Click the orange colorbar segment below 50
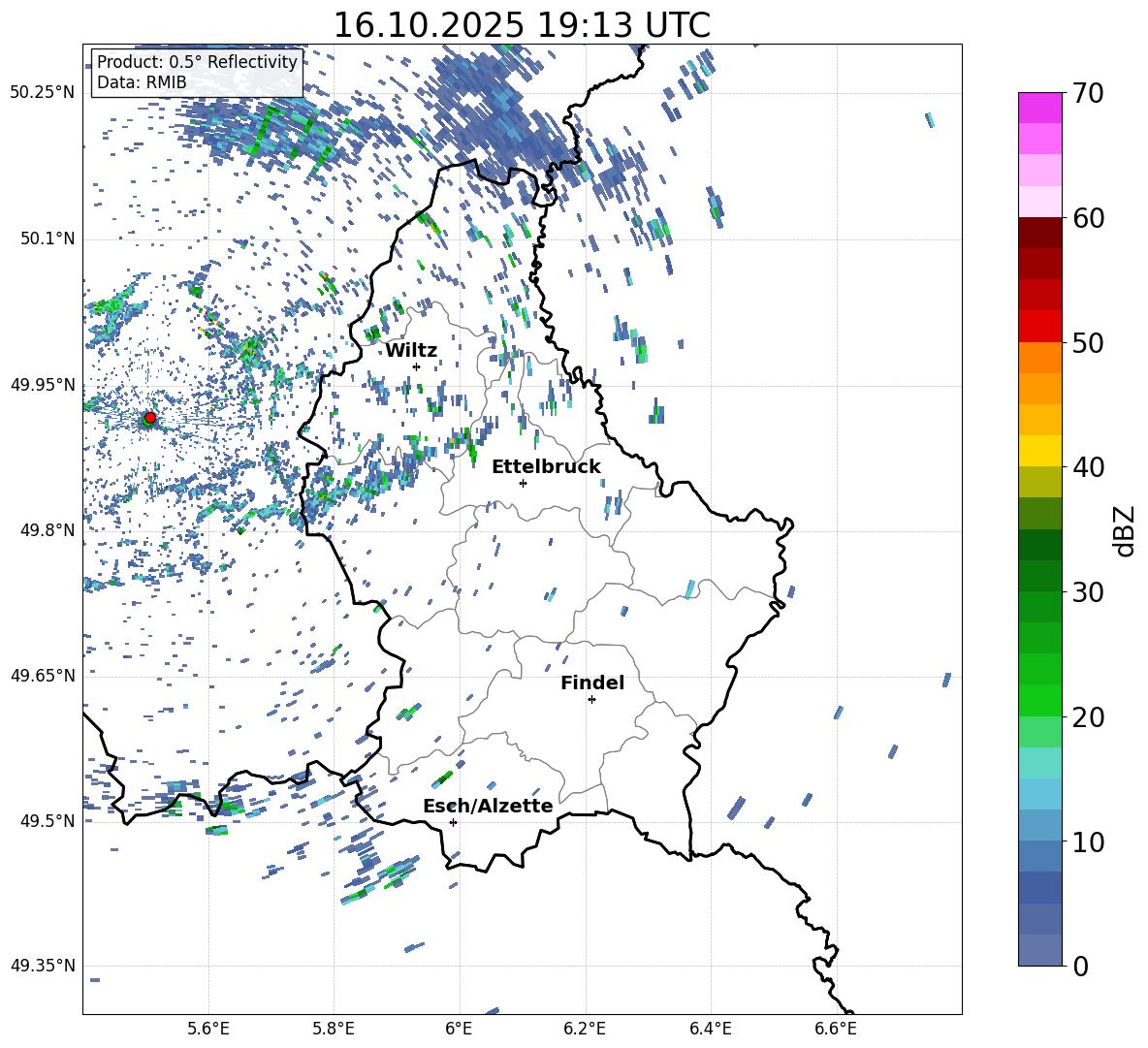This screenshot has width=1148, height=1048. click(1039, 357)
